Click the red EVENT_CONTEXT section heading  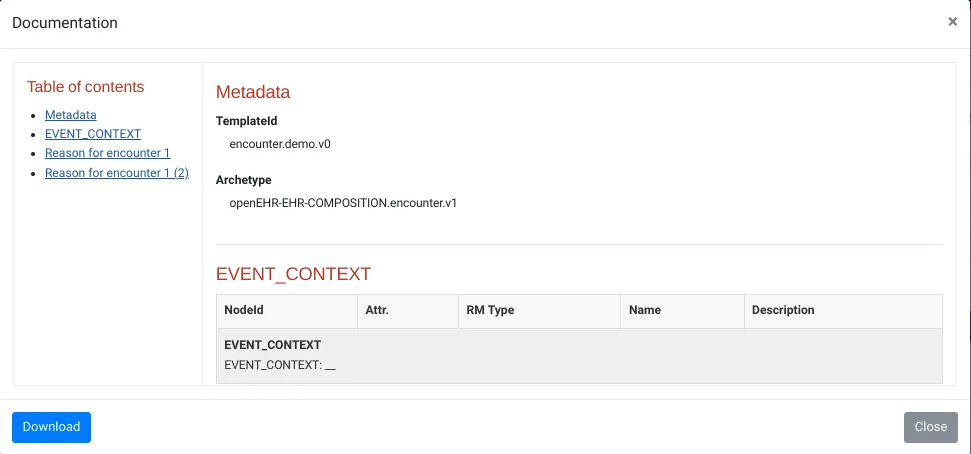[293, 273]
